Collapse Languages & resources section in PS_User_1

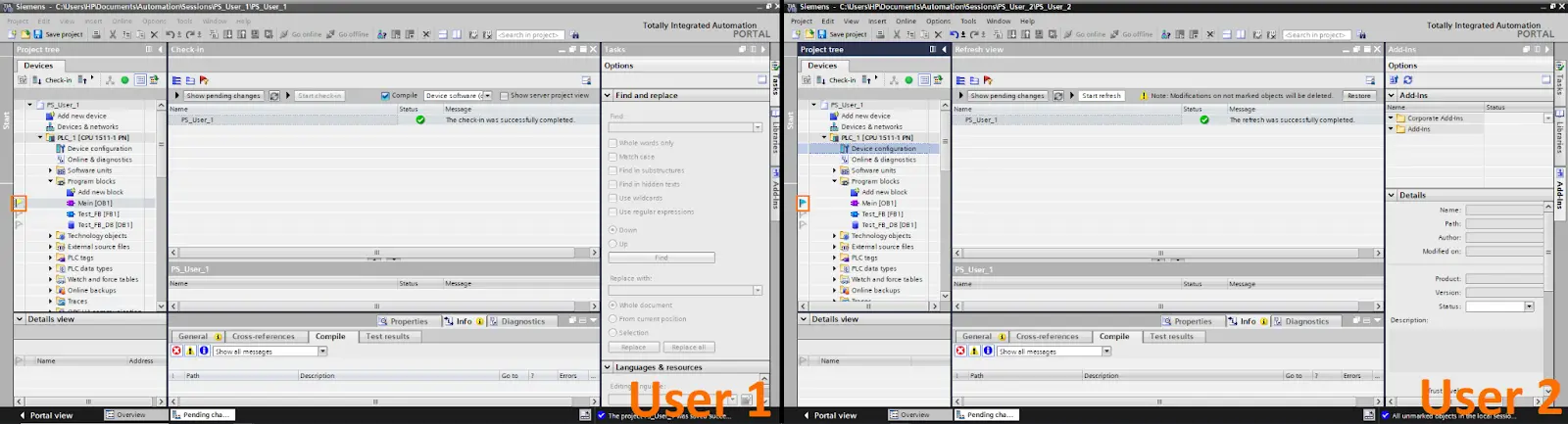pos(608,367)
